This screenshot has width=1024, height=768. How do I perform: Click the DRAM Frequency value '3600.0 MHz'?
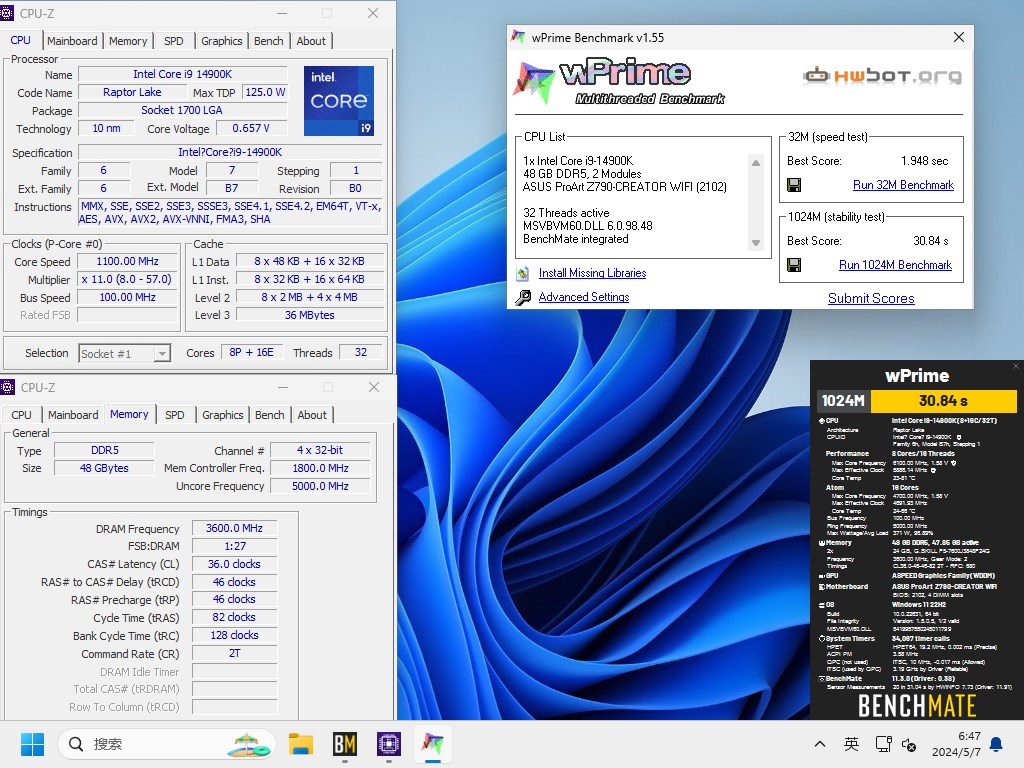pos(234,528)
